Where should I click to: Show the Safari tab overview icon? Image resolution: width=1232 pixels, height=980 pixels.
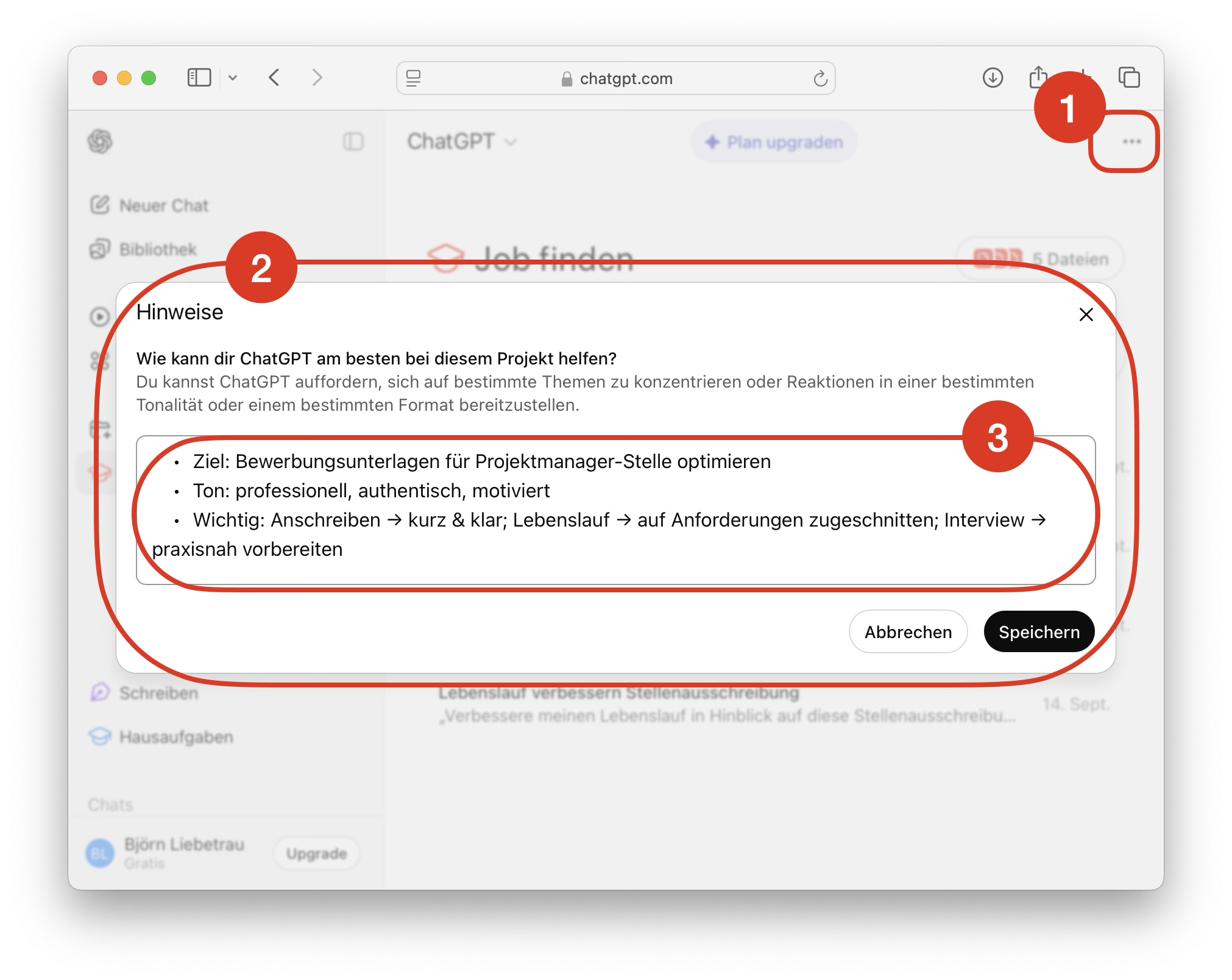click(x=1129, y=78)
